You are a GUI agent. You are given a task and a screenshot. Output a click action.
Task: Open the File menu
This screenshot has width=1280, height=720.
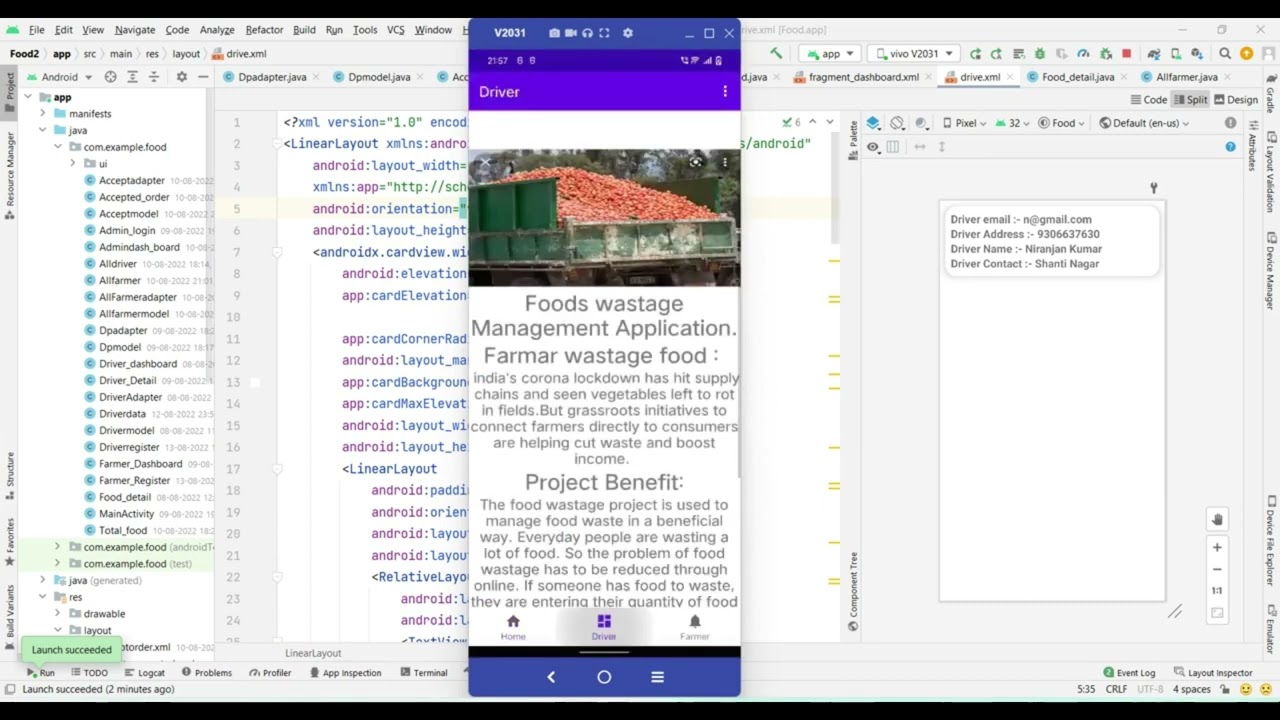click(x=37, y=30)
